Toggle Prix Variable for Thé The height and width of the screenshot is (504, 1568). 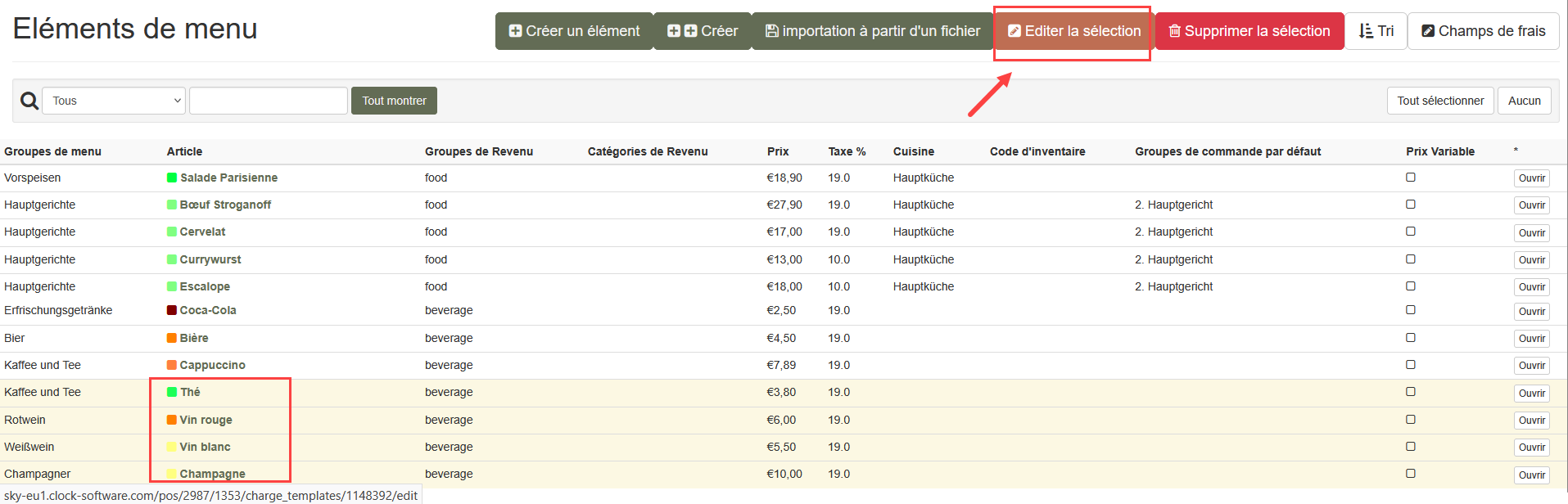pos(1411,391)
